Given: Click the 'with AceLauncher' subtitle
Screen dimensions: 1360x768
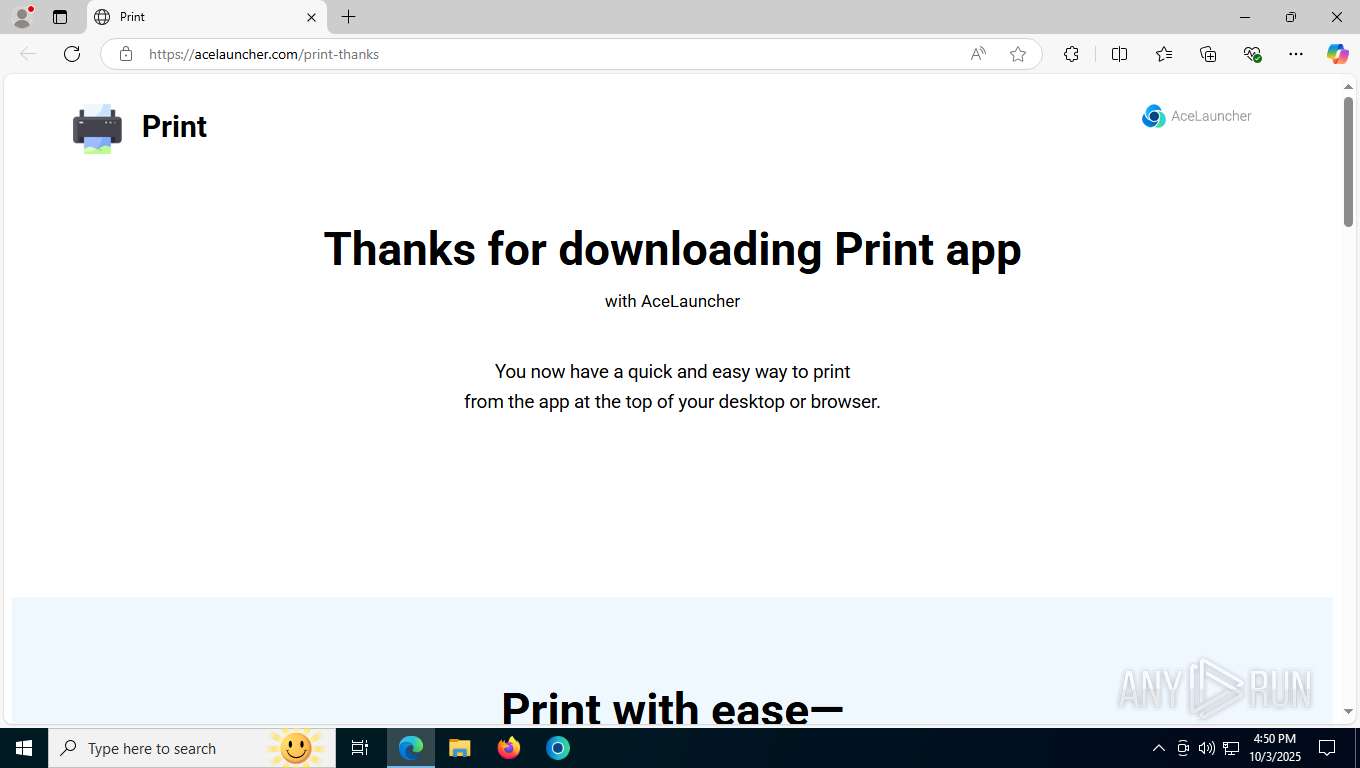Looking at the screenshot, I should click(672, 301).
